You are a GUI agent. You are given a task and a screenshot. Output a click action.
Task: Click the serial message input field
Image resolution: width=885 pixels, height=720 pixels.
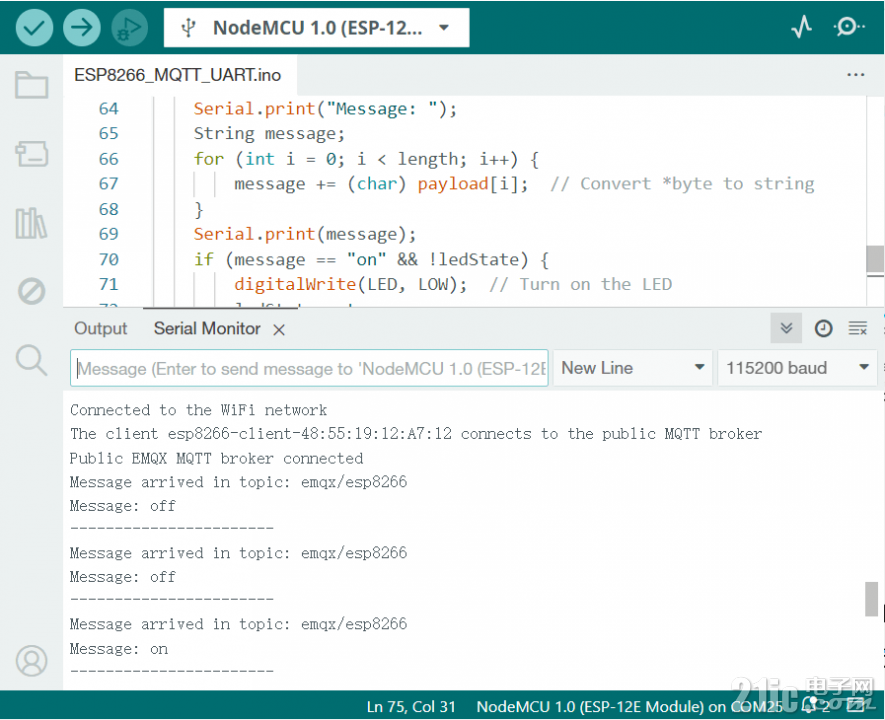pos(309,368)
